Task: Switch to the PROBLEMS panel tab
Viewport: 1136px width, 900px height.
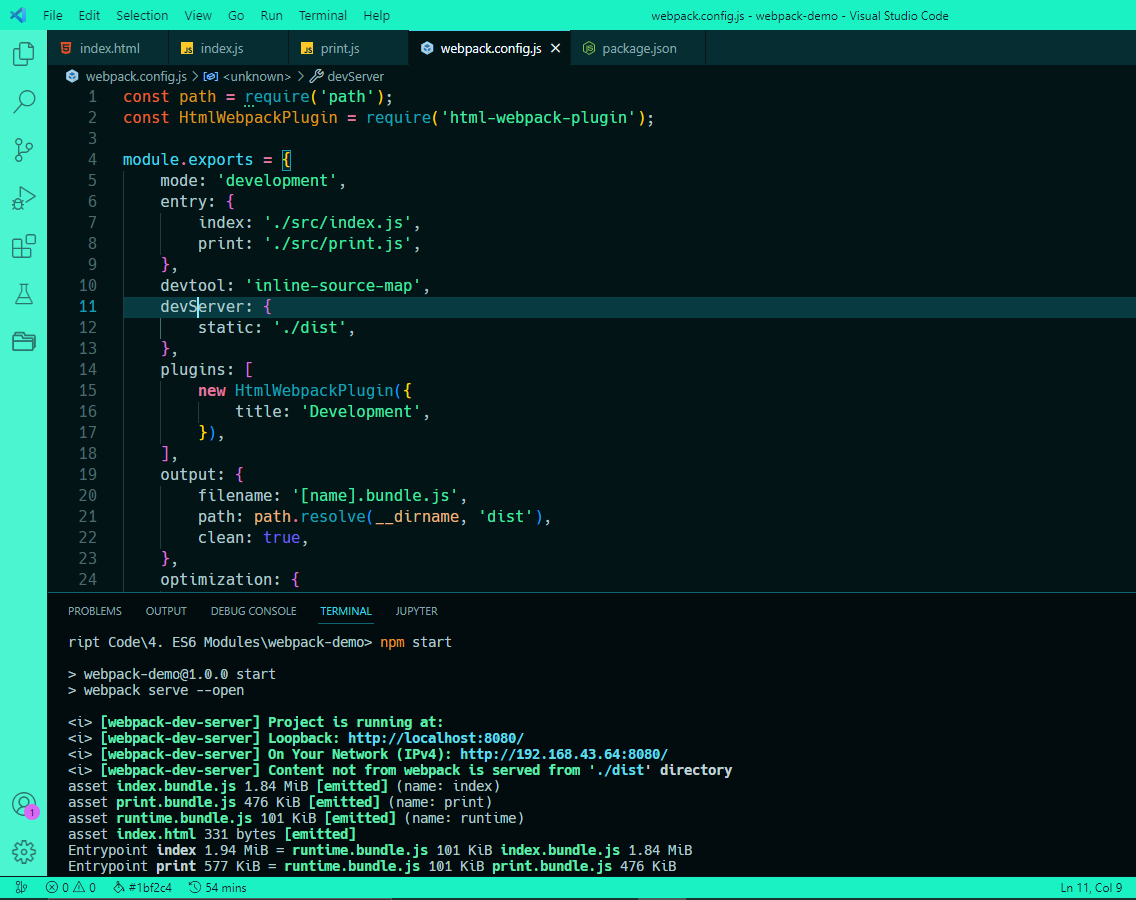Action: coord(95,611)
